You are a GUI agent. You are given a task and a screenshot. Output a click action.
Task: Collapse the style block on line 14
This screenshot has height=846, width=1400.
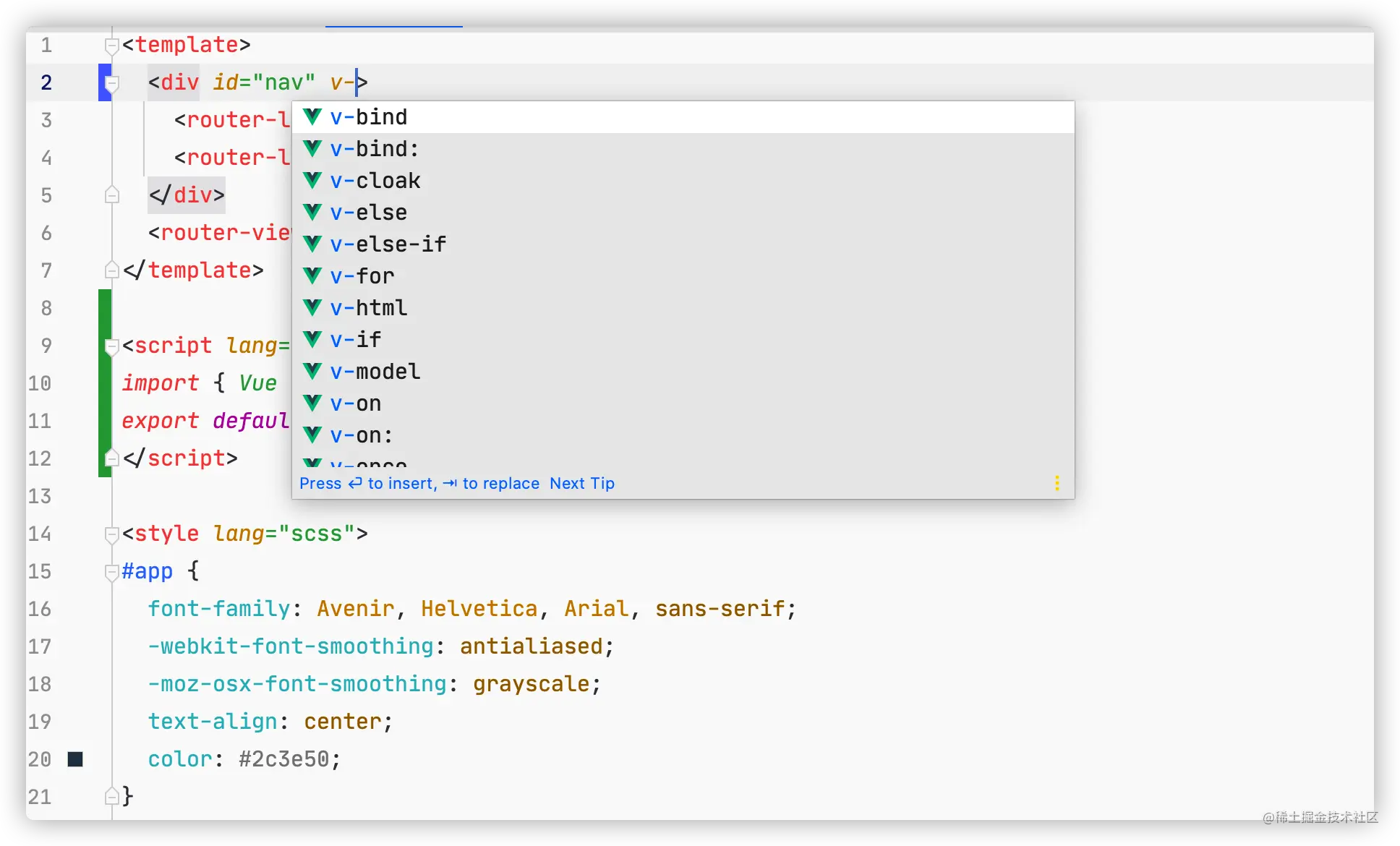tap(111, 534)
